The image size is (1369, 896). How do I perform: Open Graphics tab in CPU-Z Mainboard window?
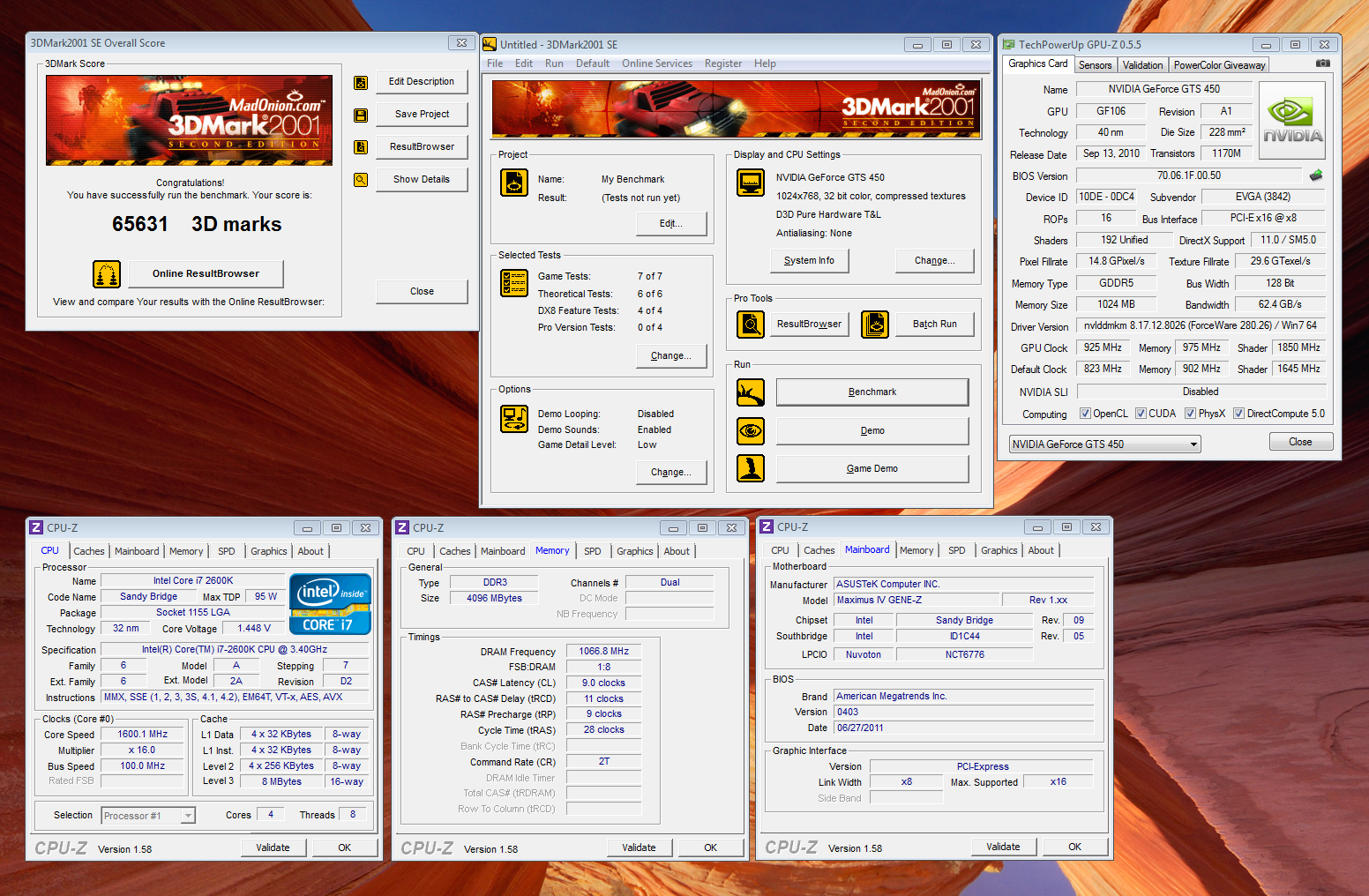tap(999, 550)
